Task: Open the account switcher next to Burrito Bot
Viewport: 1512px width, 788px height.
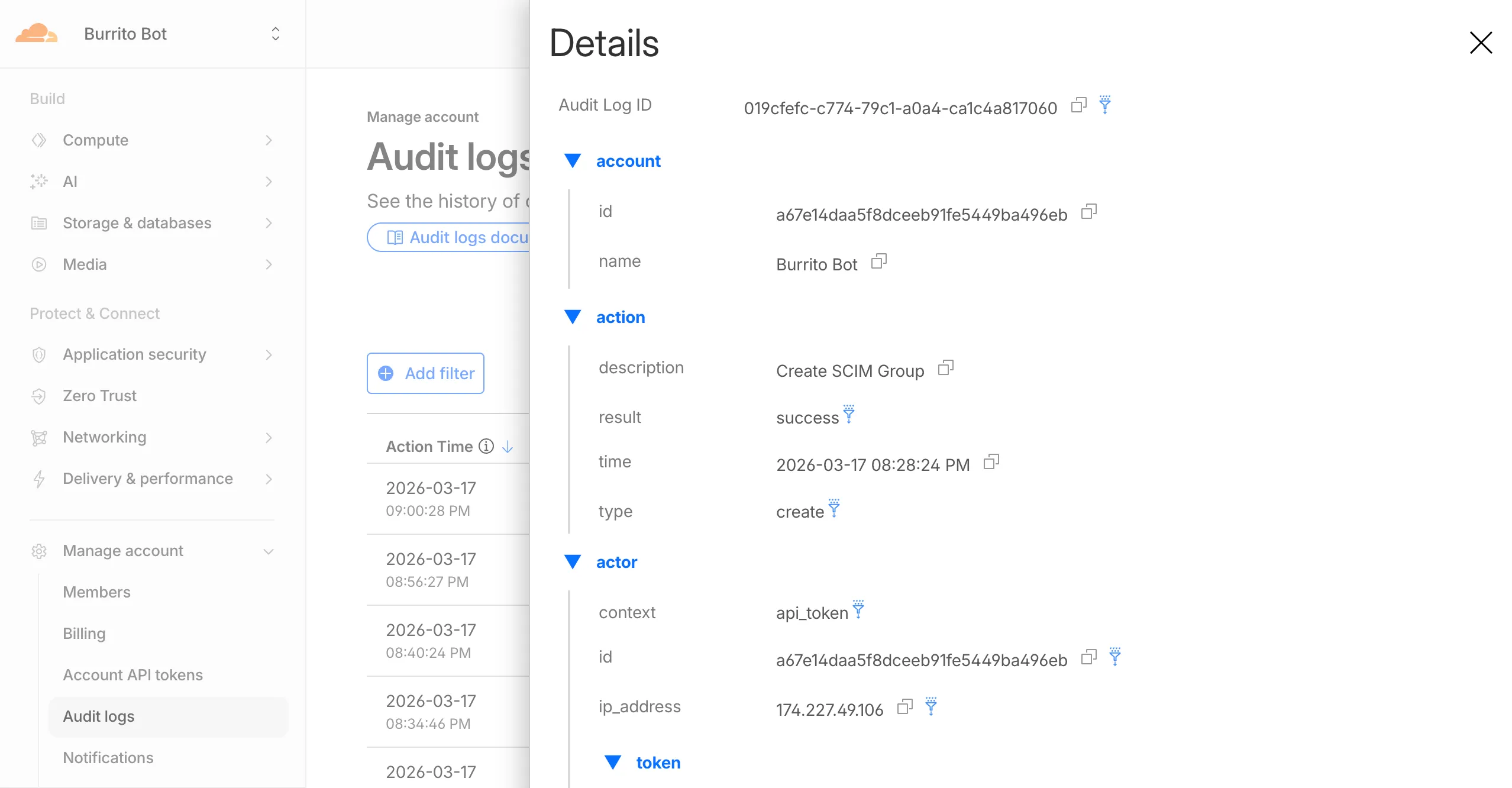Action: click(275, 34)
